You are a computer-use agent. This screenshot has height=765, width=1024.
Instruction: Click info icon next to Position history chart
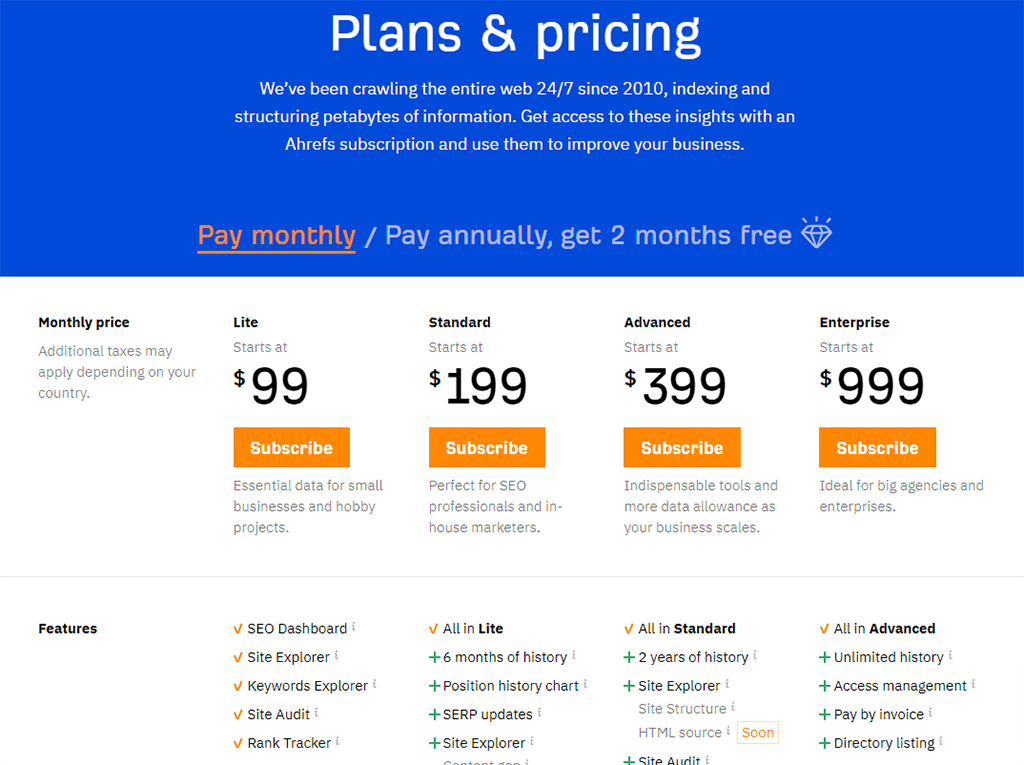[x=585, y=683]
